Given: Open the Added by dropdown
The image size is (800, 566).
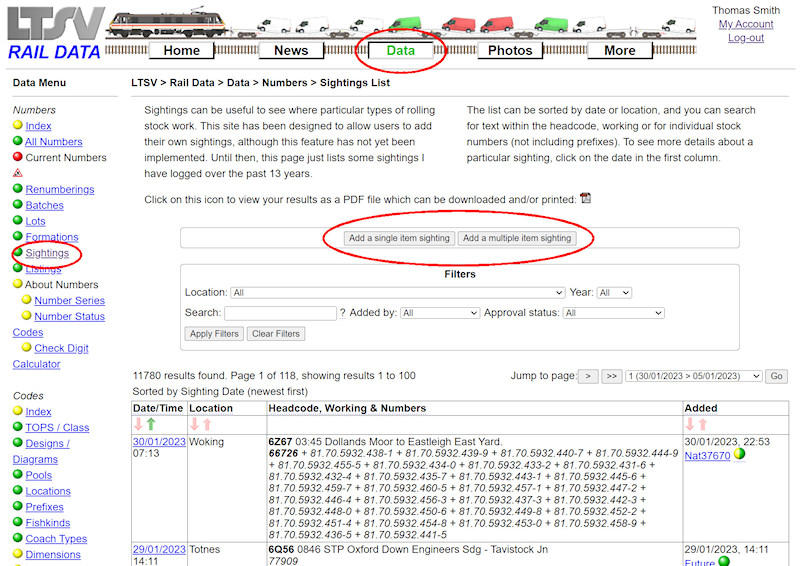Looking at the screenshot, I should coord(439,313).
